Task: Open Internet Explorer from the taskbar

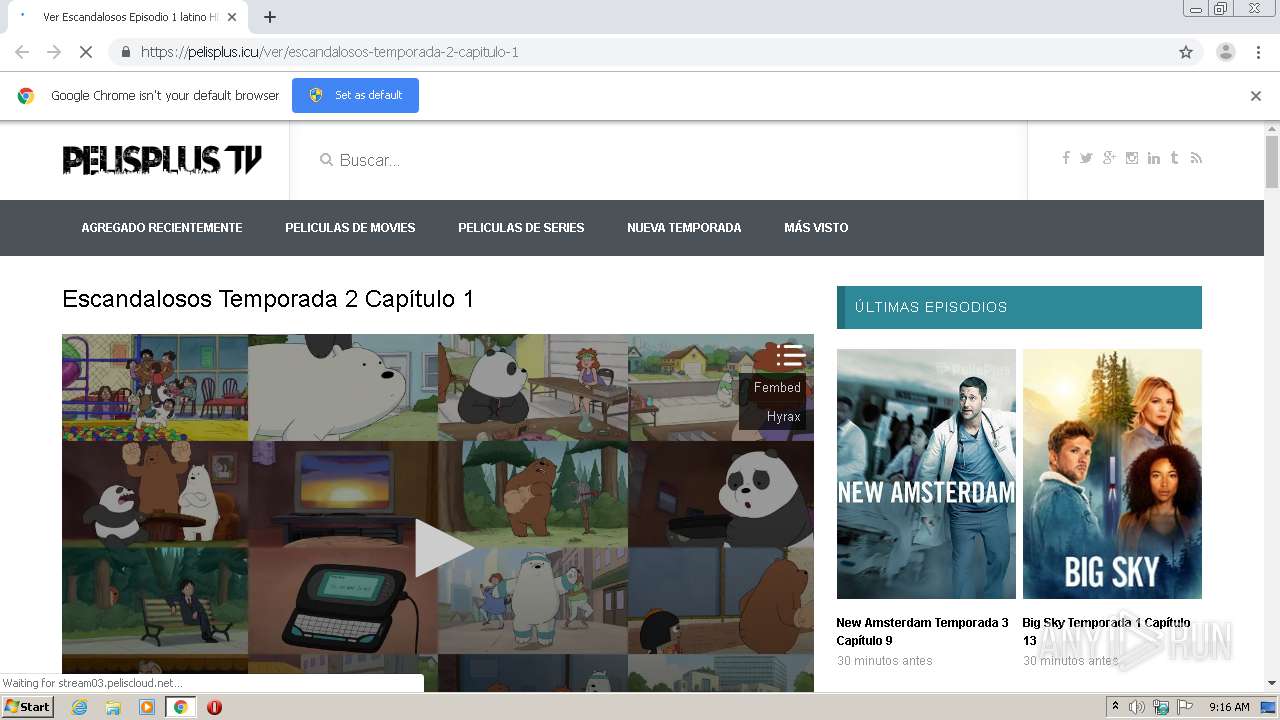Action: point(79,707)
